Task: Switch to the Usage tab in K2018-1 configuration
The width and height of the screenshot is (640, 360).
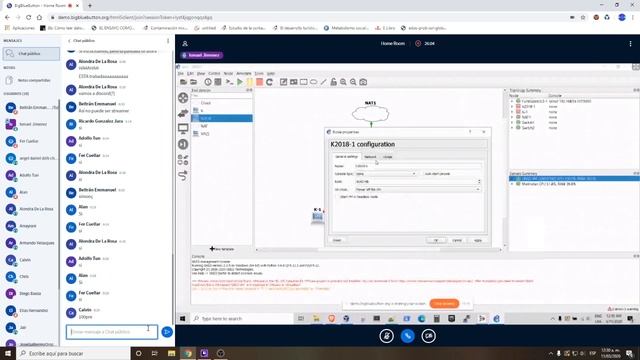Action: 387,157
